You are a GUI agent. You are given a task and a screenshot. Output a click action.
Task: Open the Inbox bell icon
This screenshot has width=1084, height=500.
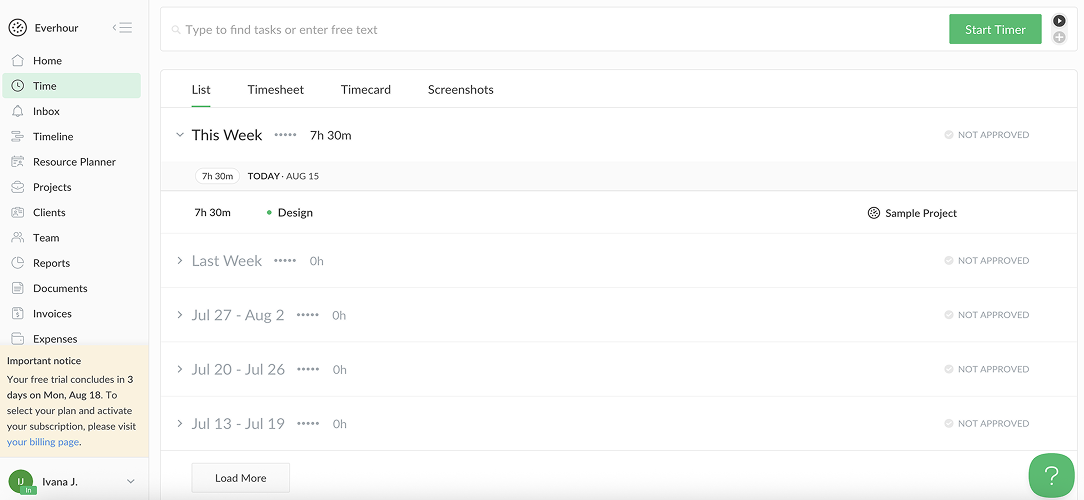click(17, 111)
